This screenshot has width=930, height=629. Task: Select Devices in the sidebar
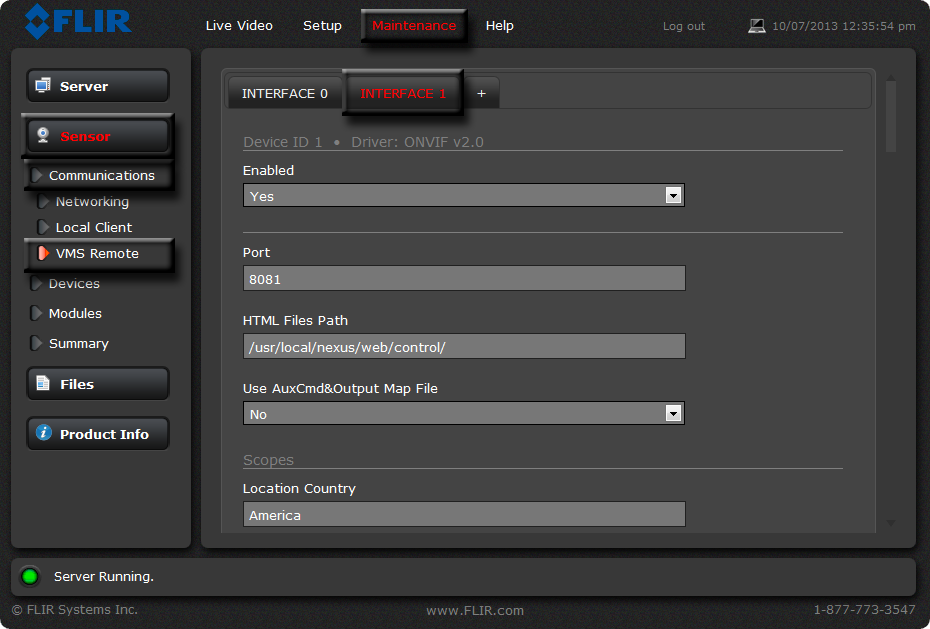(73, 283)
